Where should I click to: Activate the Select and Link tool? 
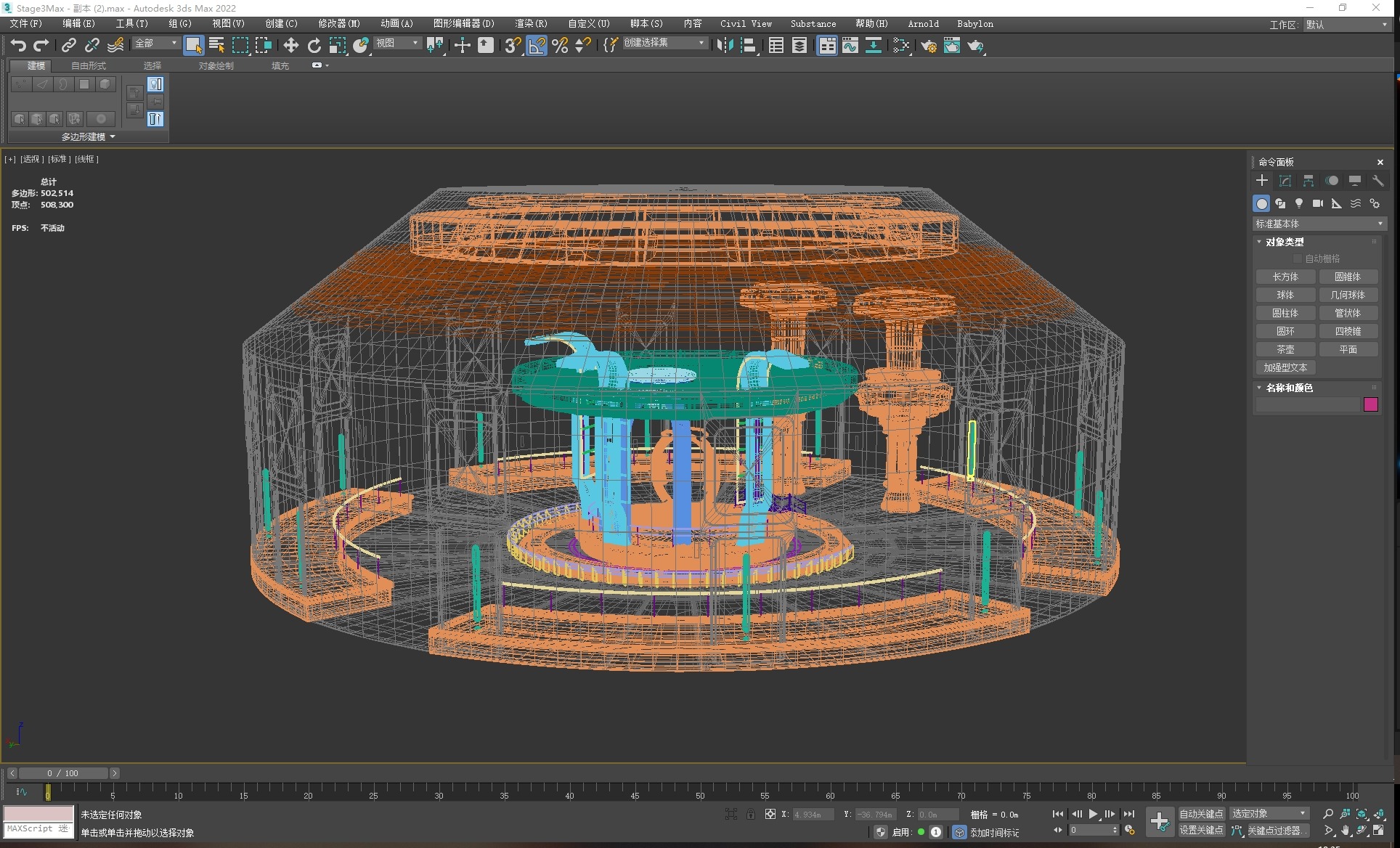pos(68,46)
